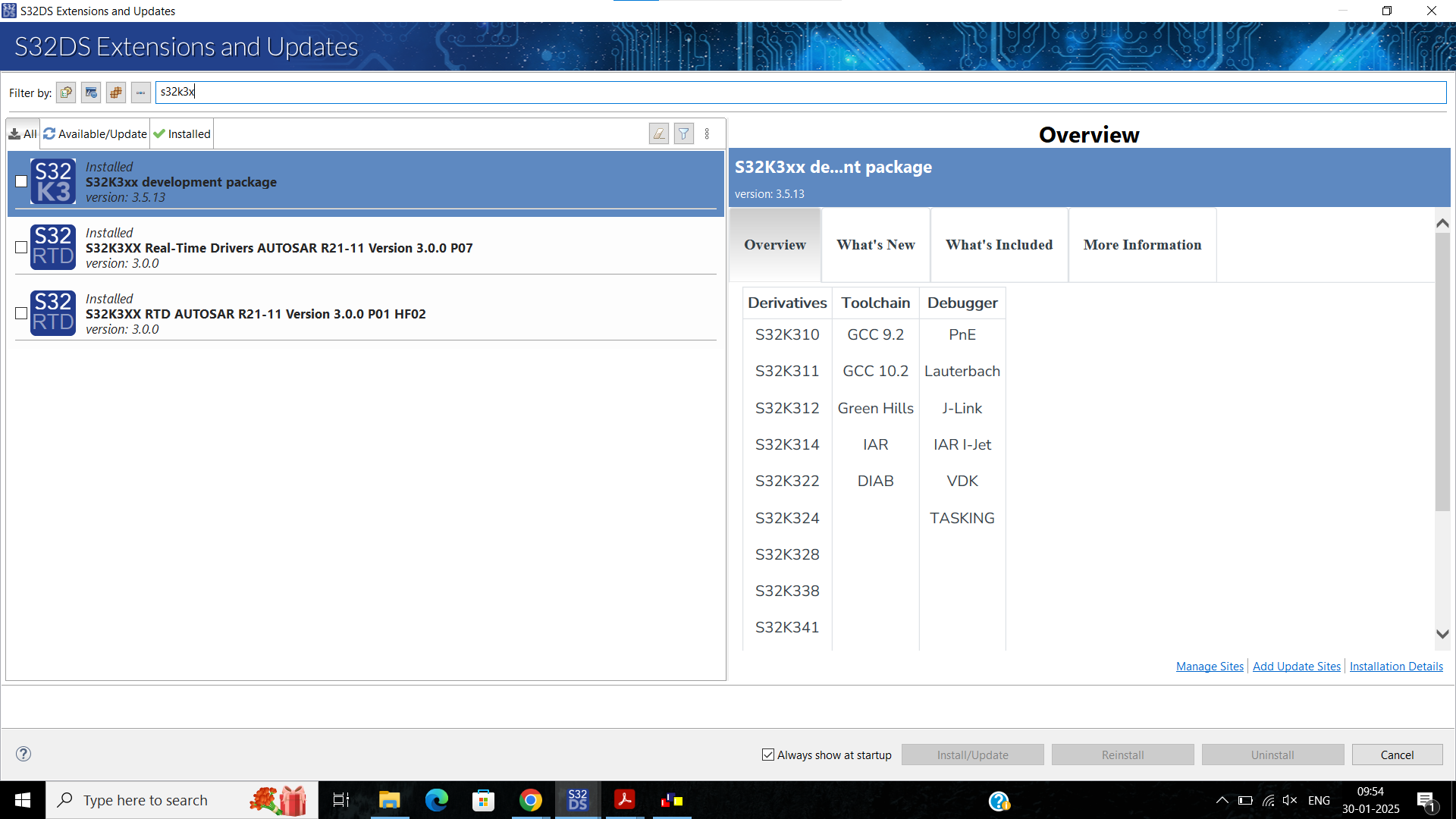Uncheck Always show at startup

point(768,755)
